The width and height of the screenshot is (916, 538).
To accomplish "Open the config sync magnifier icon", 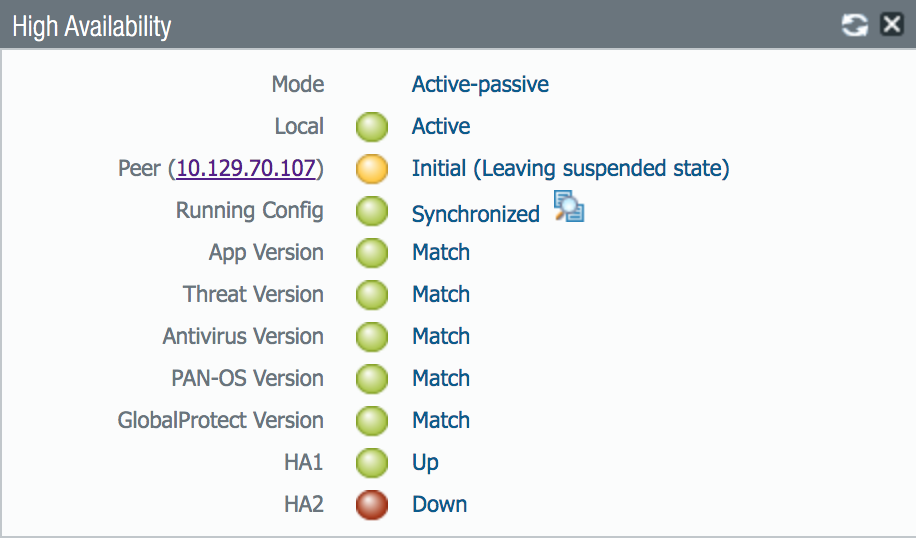I will click(569, 207).
